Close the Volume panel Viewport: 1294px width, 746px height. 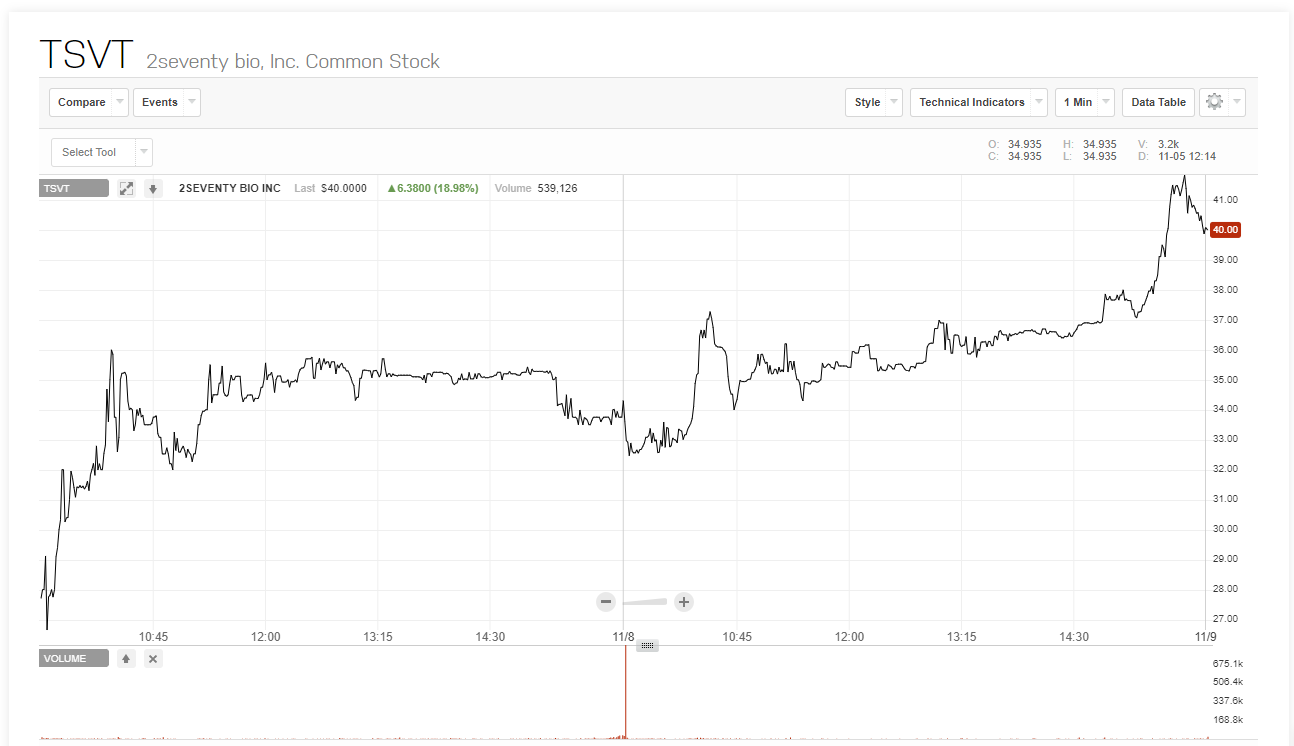(x=153, y=658)
